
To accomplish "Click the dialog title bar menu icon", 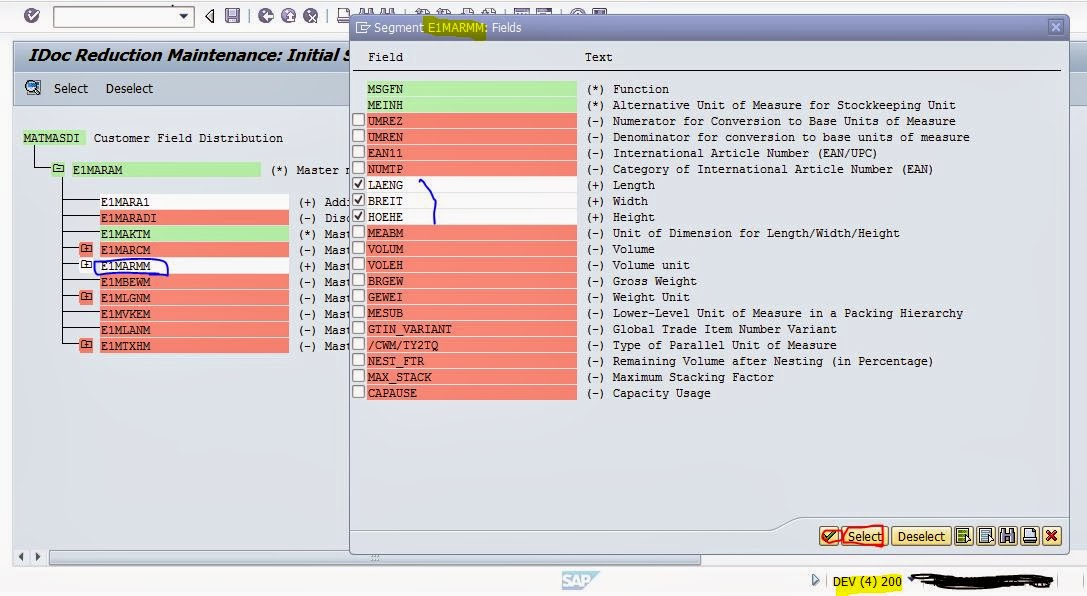I will [363, 28].
